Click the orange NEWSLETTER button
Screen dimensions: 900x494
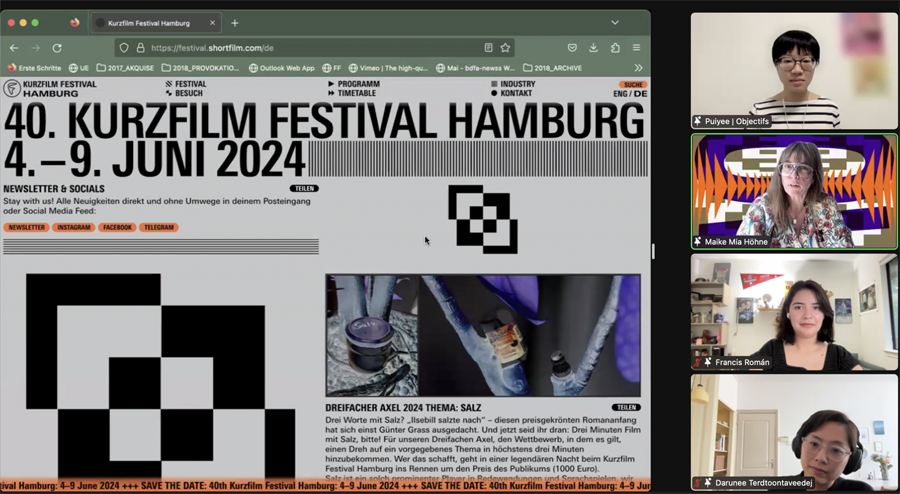pos(26,227)
